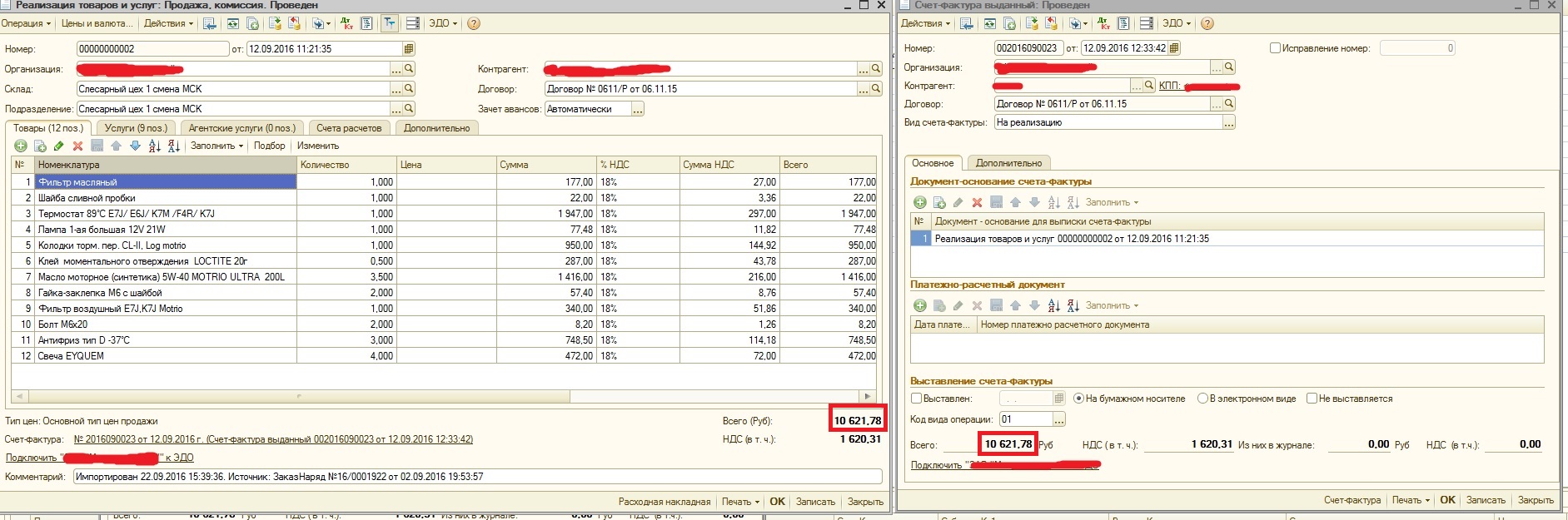Open the ЭДО dropdown in sales document toolbar

[443, 23]
